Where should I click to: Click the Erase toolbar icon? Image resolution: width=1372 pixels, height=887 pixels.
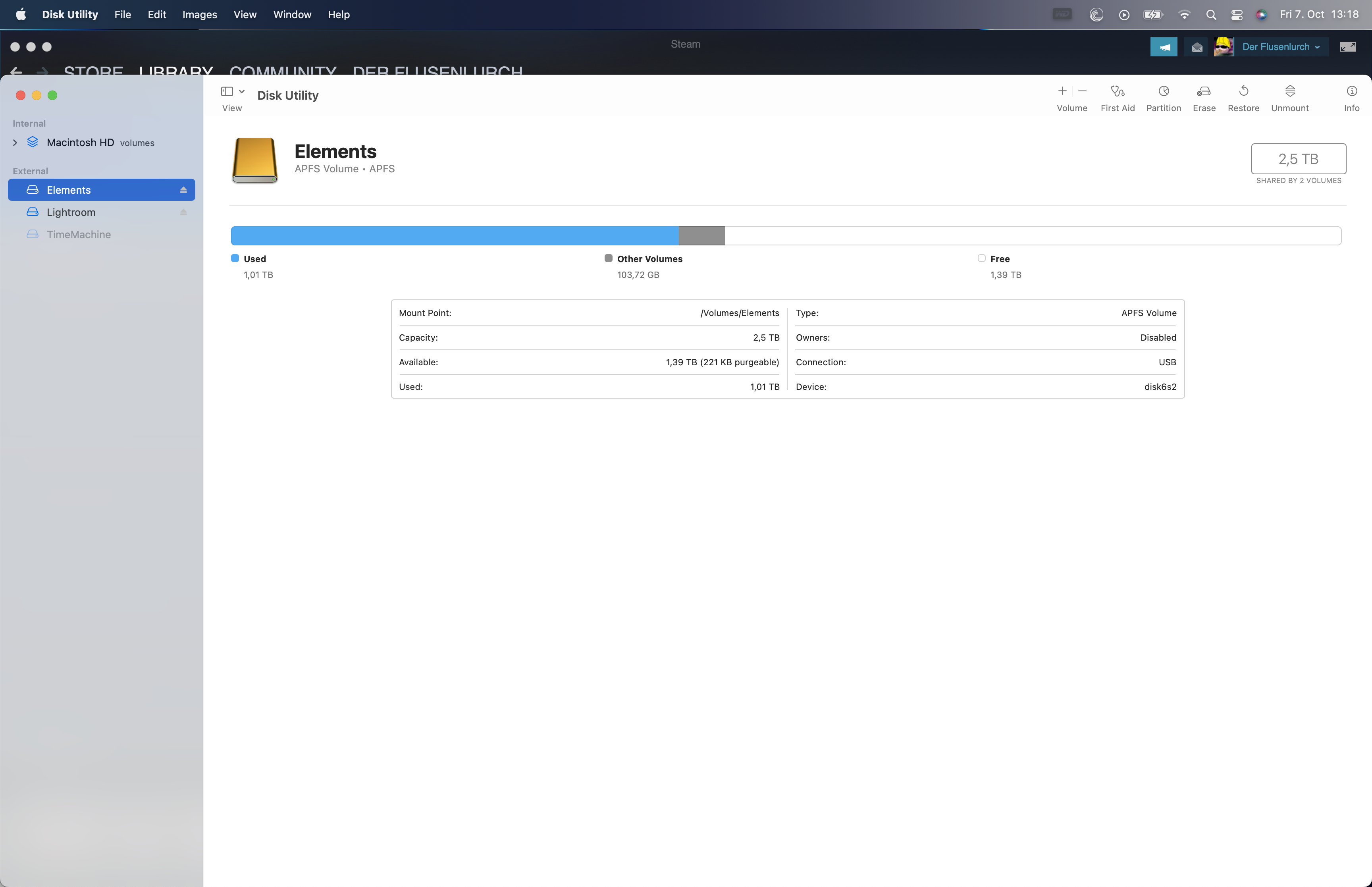point(1203,92)
